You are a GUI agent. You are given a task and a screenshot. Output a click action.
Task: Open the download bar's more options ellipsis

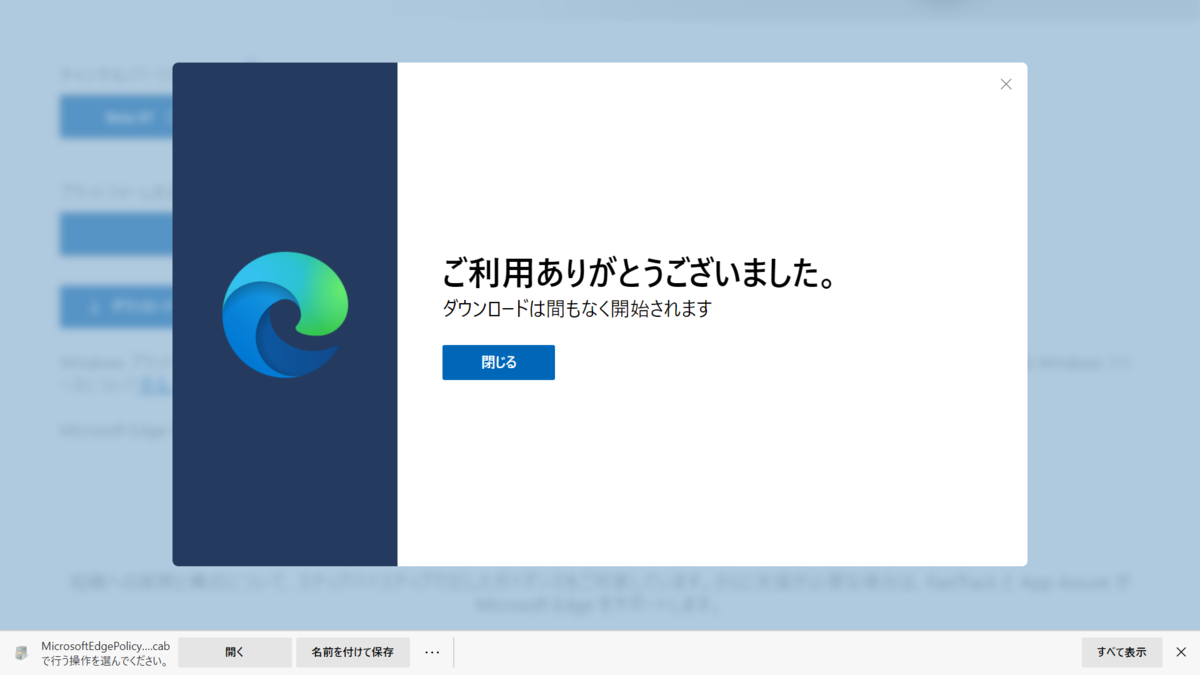(432, 652)
